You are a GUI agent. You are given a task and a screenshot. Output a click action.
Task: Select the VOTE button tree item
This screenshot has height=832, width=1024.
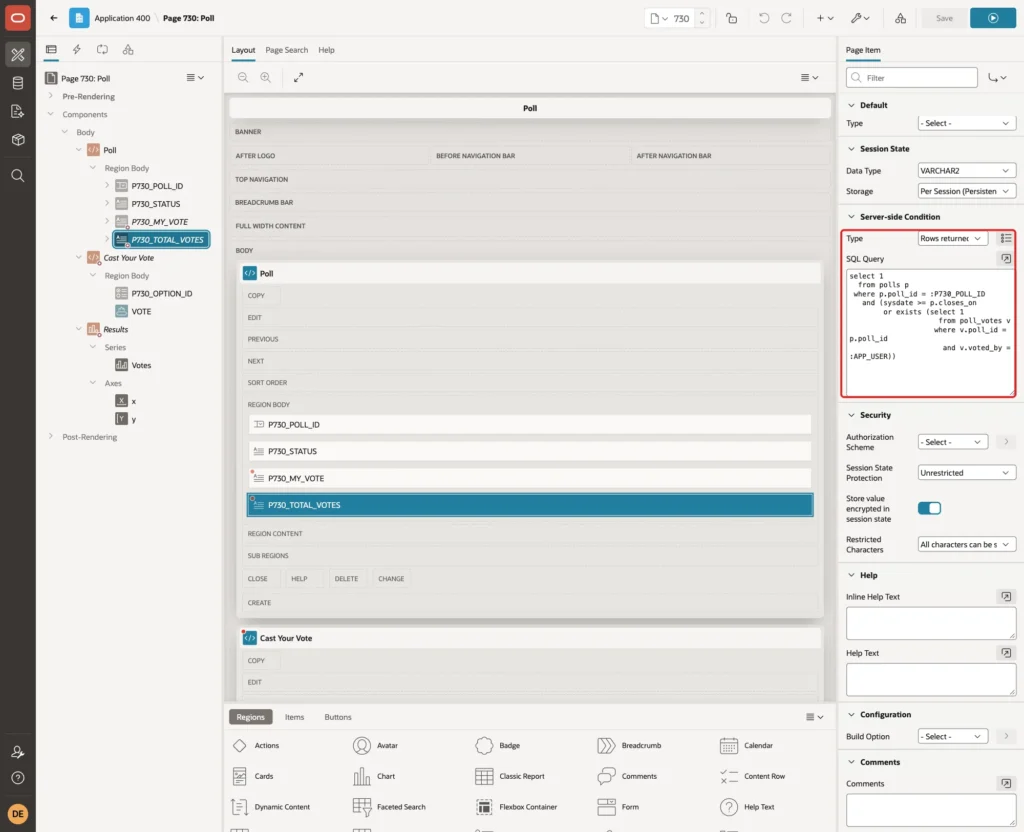point(141,312)
